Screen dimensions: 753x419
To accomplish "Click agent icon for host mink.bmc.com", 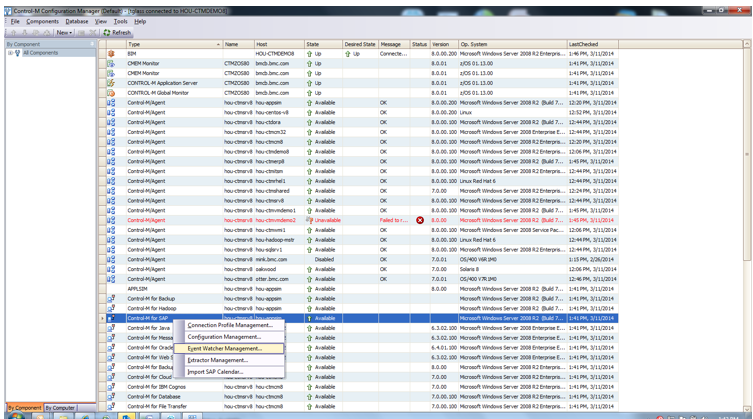I will pyautogui.click(x=111, y=259).
